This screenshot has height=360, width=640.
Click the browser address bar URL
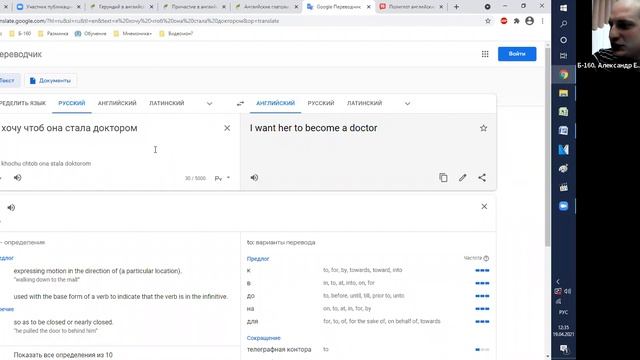pyautogui.click(x=139, y=21)
